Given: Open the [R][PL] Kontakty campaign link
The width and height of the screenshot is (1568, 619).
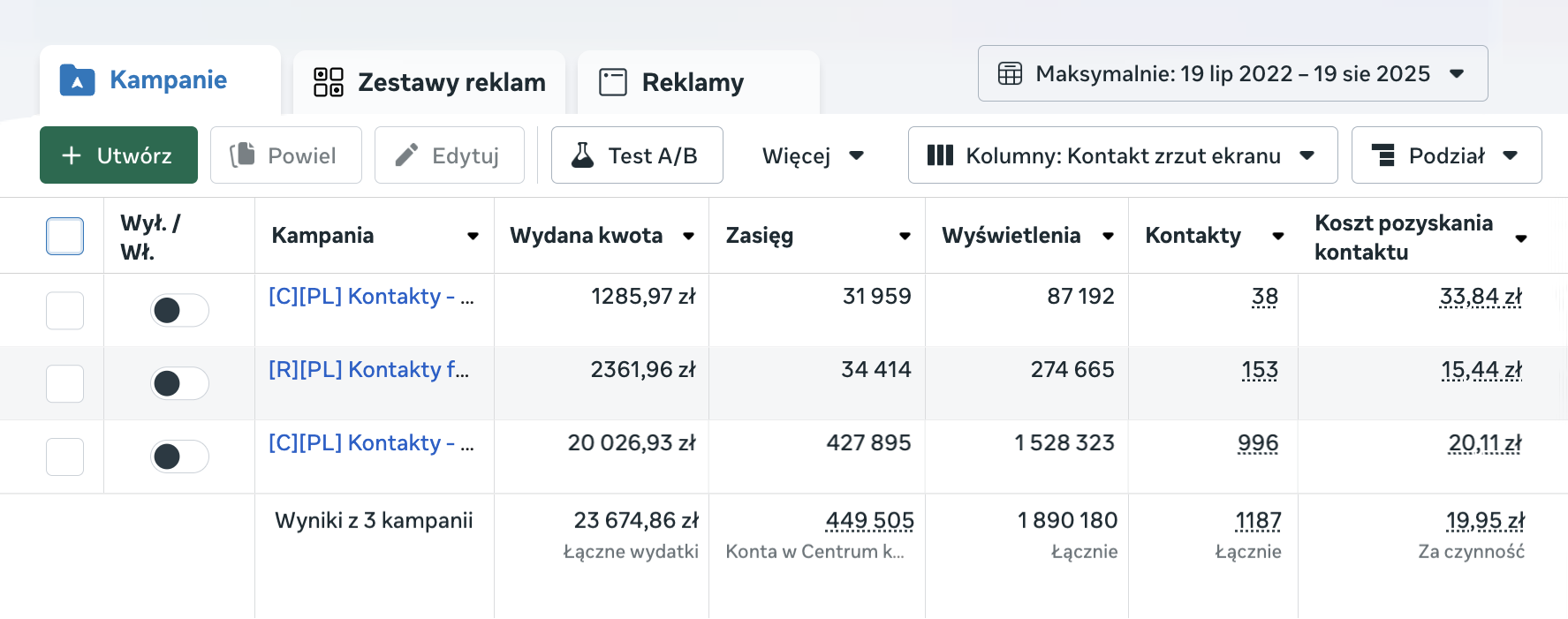Looking at the screenshot, I should point(368,369).
